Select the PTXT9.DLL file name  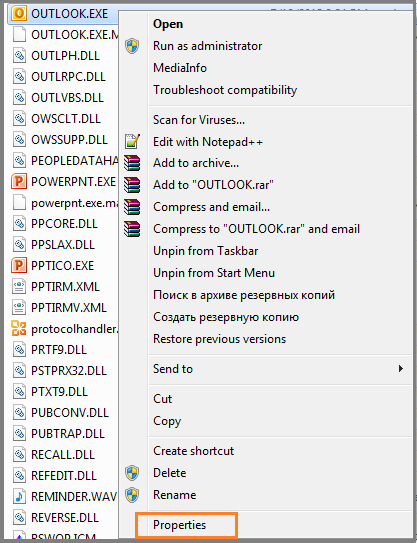[x=60, y=392]
